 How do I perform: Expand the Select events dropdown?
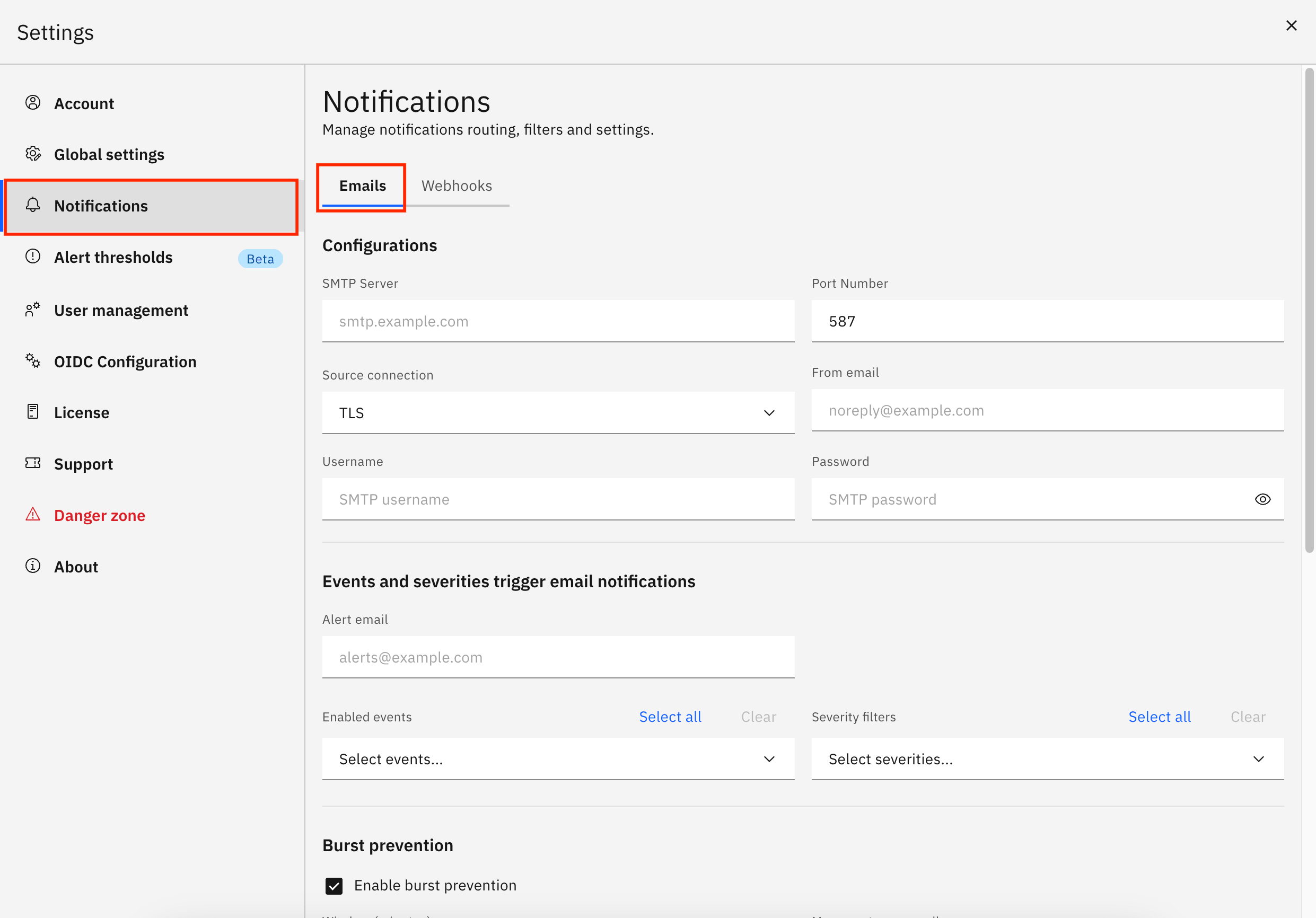(558, 758)
